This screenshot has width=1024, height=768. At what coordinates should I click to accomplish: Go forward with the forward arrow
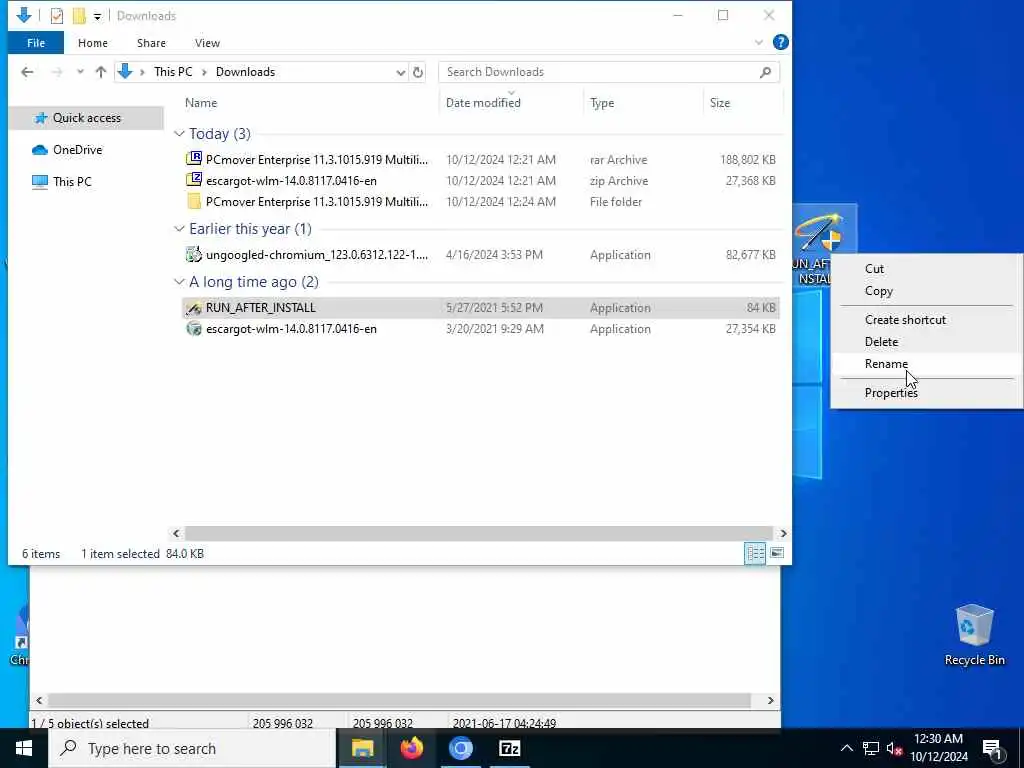pos(57,72)
